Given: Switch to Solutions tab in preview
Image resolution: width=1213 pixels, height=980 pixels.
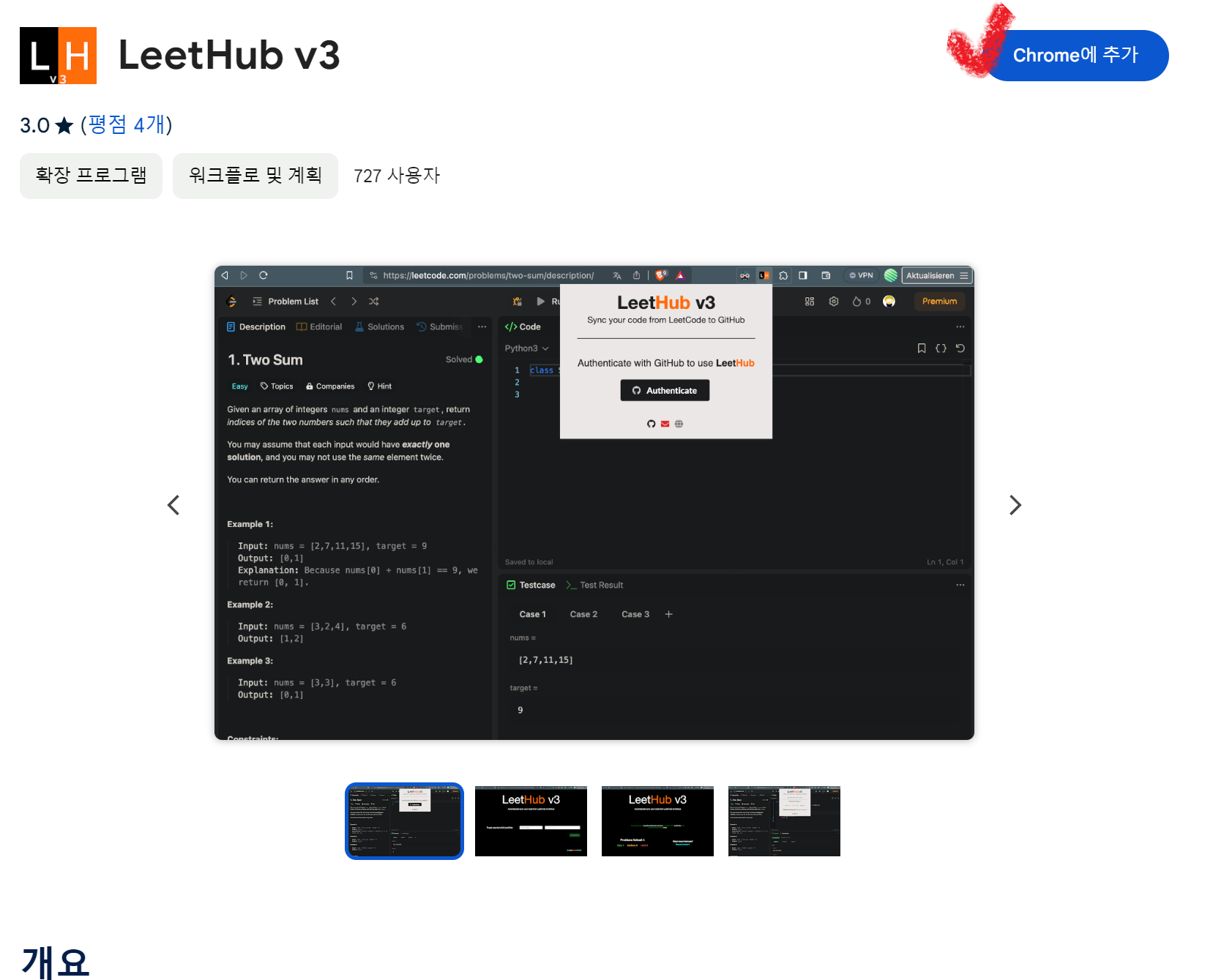Looking at the screenshot, I should [380, 327].
